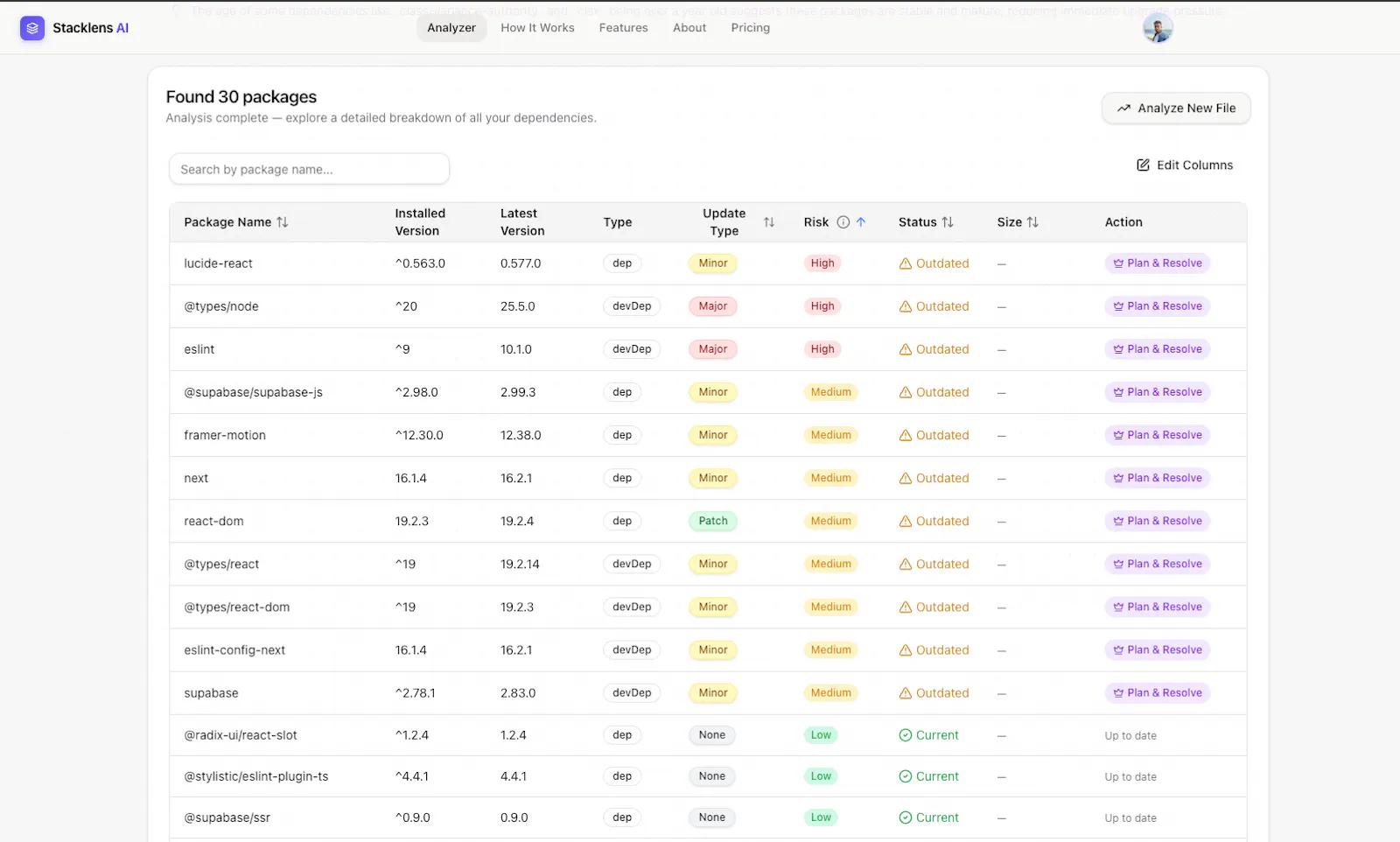Plan & Resolve lucide-react package
The image size is (1400, 842).
click(1157, 263)
